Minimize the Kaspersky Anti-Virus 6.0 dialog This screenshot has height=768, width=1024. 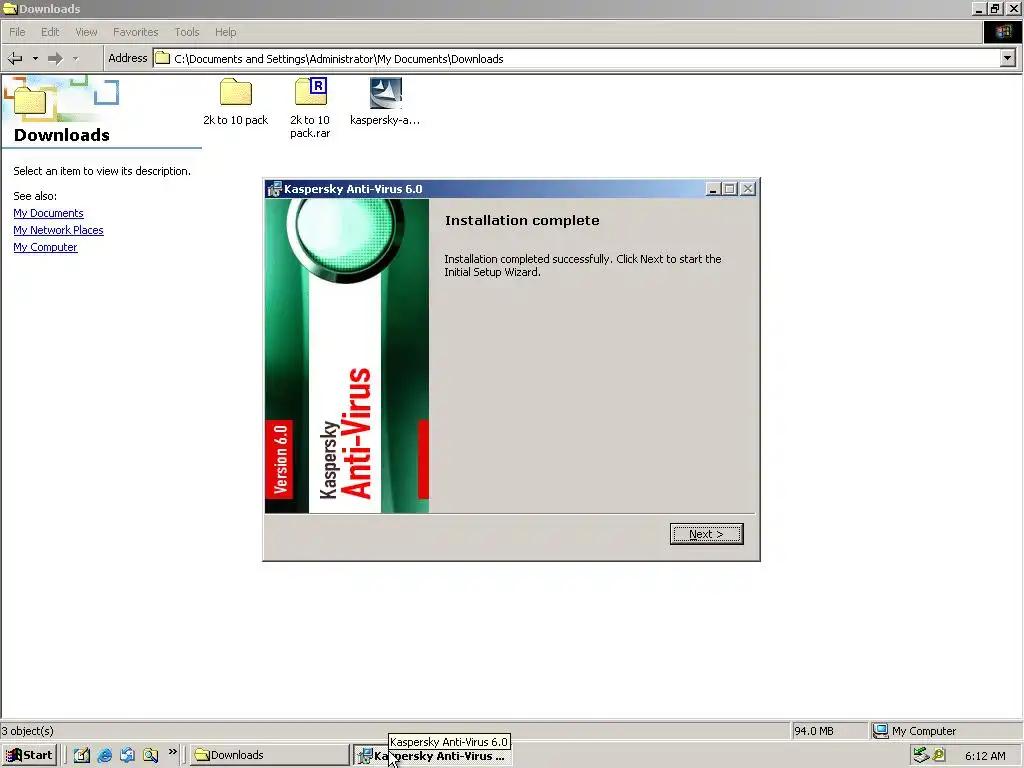(713, 189)
